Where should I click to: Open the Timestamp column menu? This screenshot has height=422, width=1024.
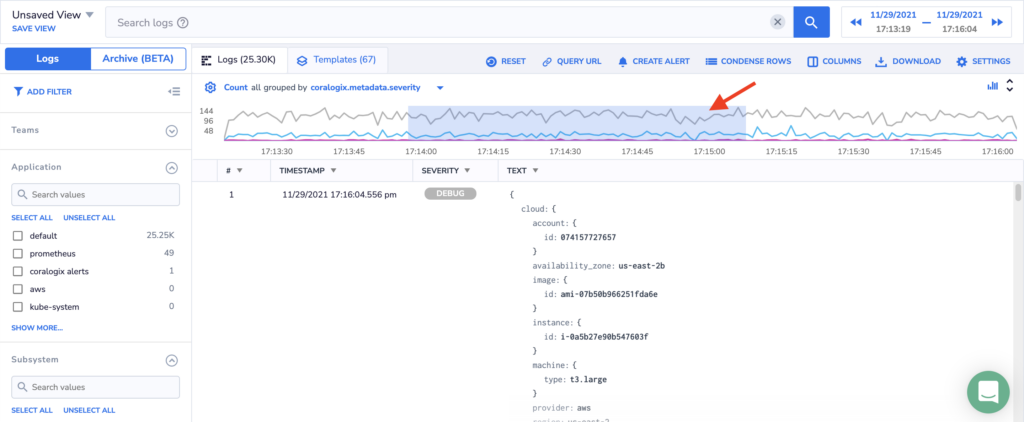(334, 170)
